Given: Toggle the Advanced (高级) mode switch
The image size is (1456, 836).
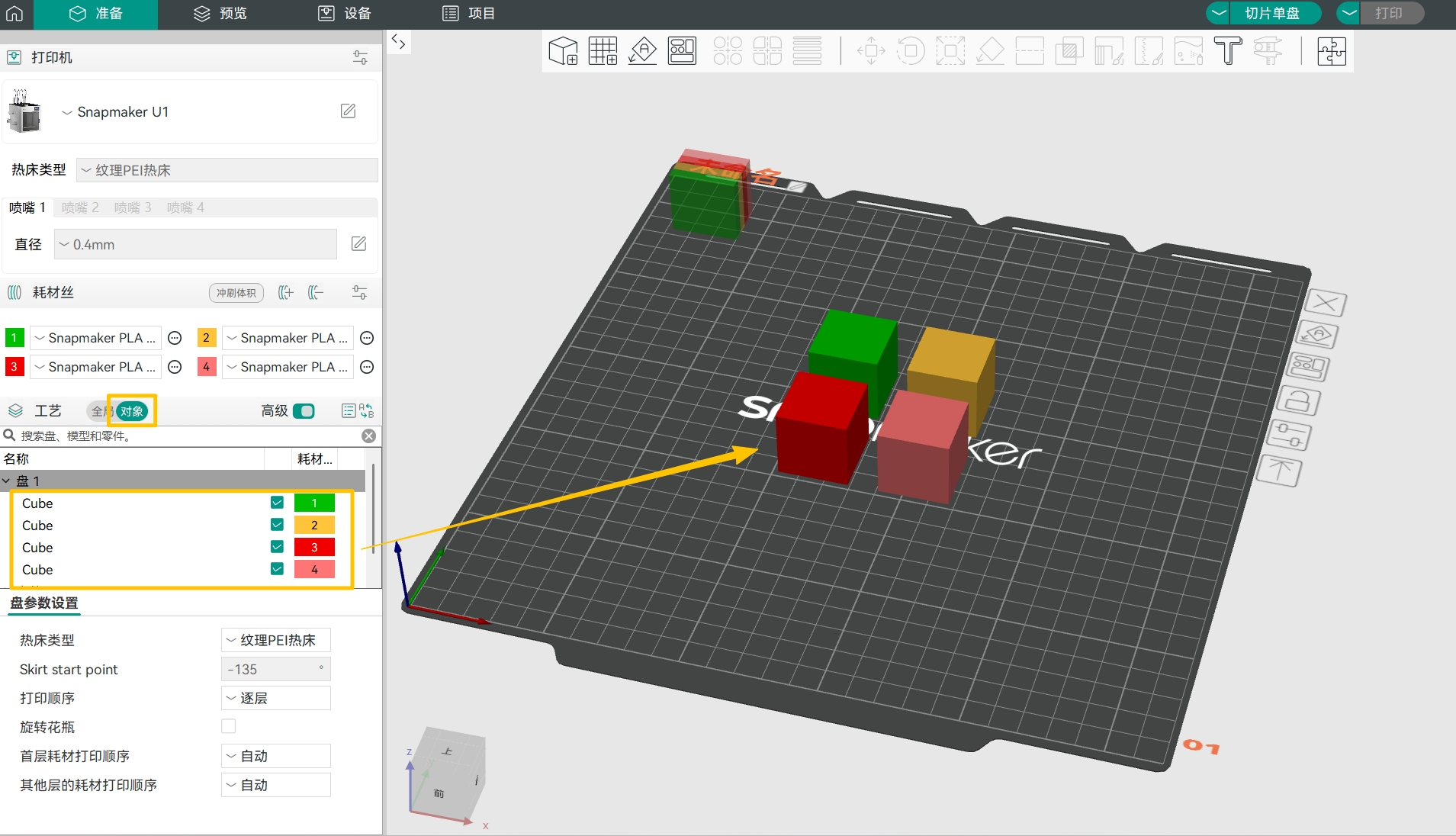Looking at the screenshot, I should (304, 411).
